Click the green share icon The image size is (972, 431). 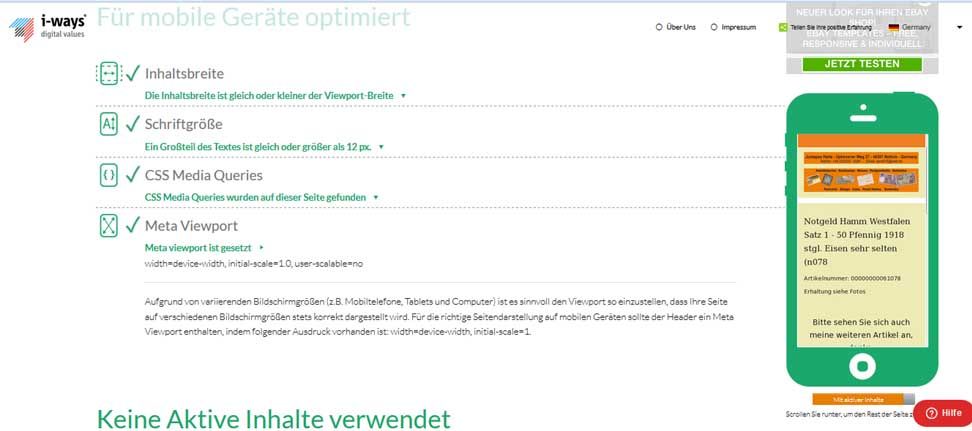click(x=782, y=27)
